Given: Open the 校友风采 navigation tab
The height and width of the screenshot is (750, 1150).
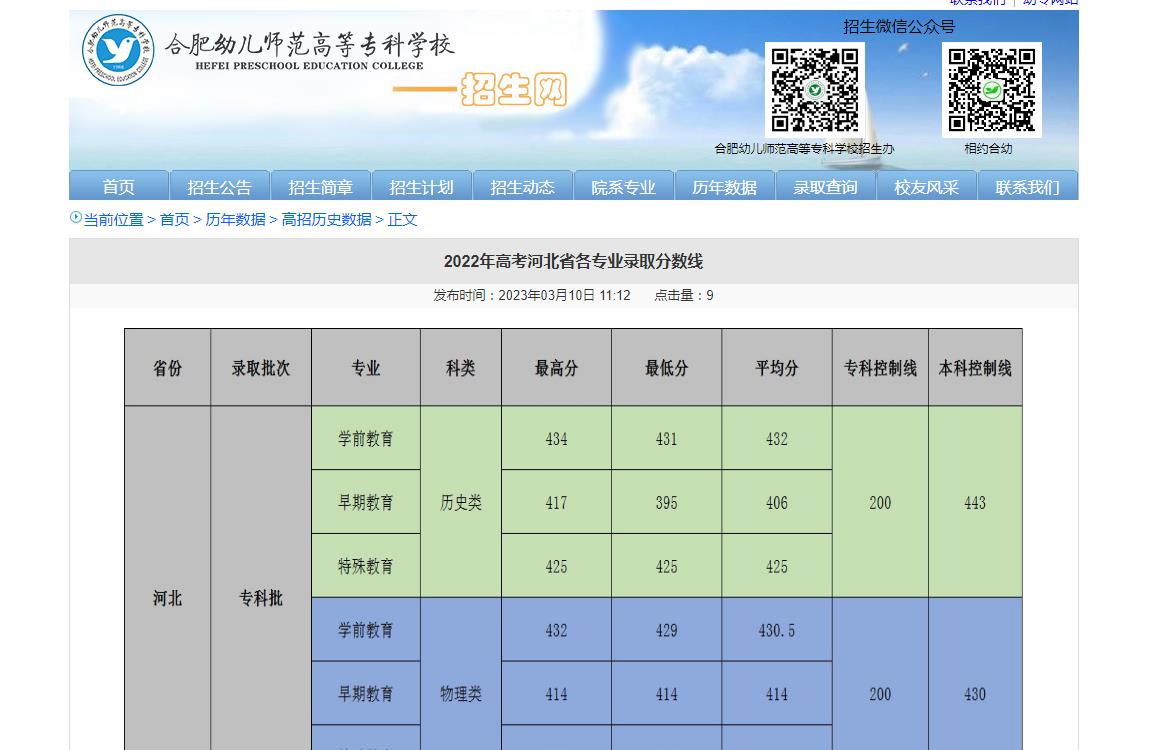Looking at the screenshot, I should click(926, 186).
